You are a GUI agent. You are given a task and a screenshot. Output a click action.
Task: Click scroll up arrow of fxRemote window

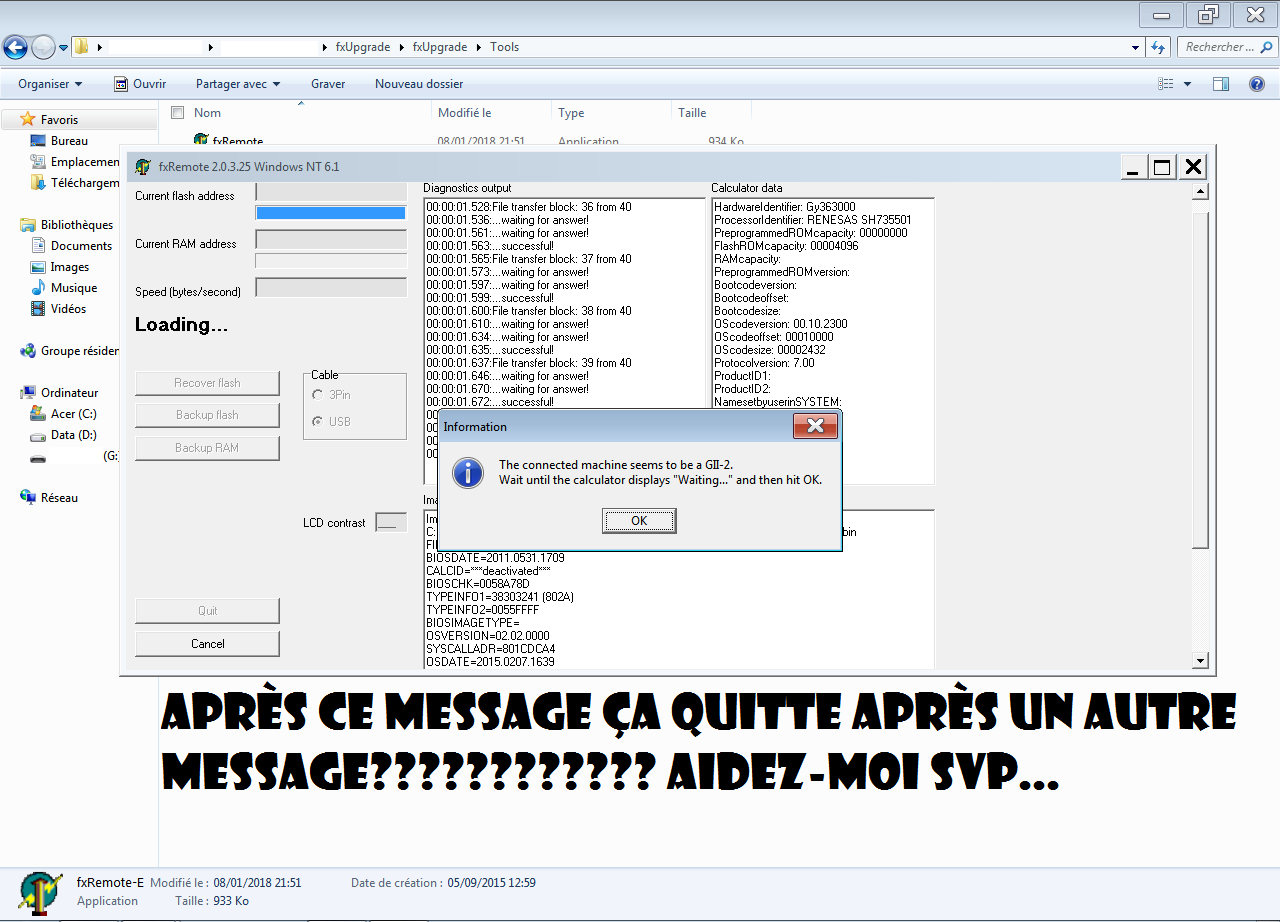[1201, 191]
